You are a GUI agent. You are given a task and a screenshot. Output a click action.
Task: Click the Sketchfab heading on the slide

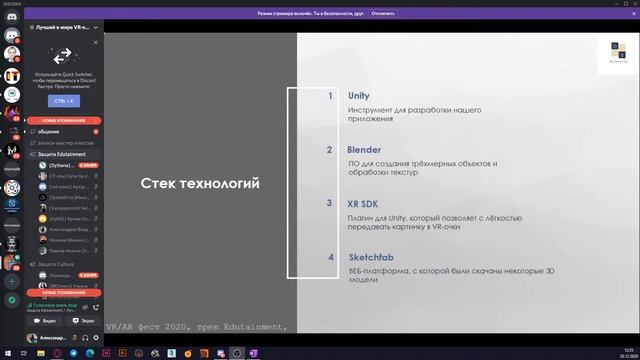coord(371,257)
